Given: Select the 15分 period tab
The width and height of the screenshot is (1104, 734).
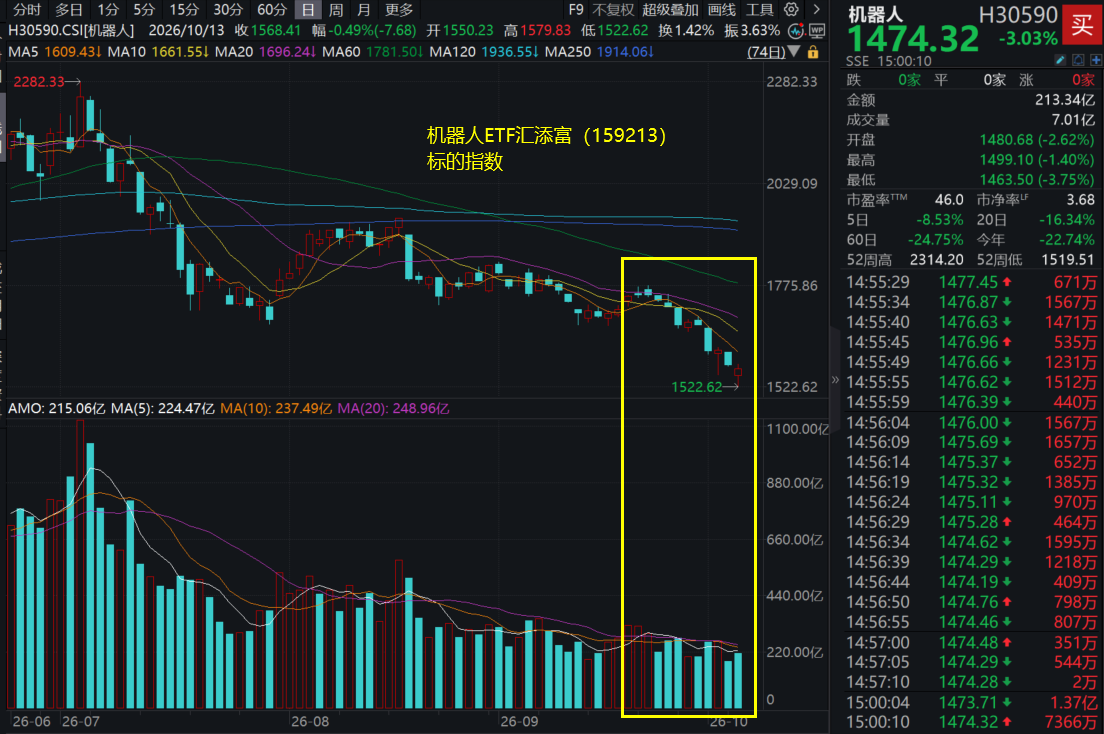Looking at the screenshot, I should pyautogui.click(x=184, y=10).
